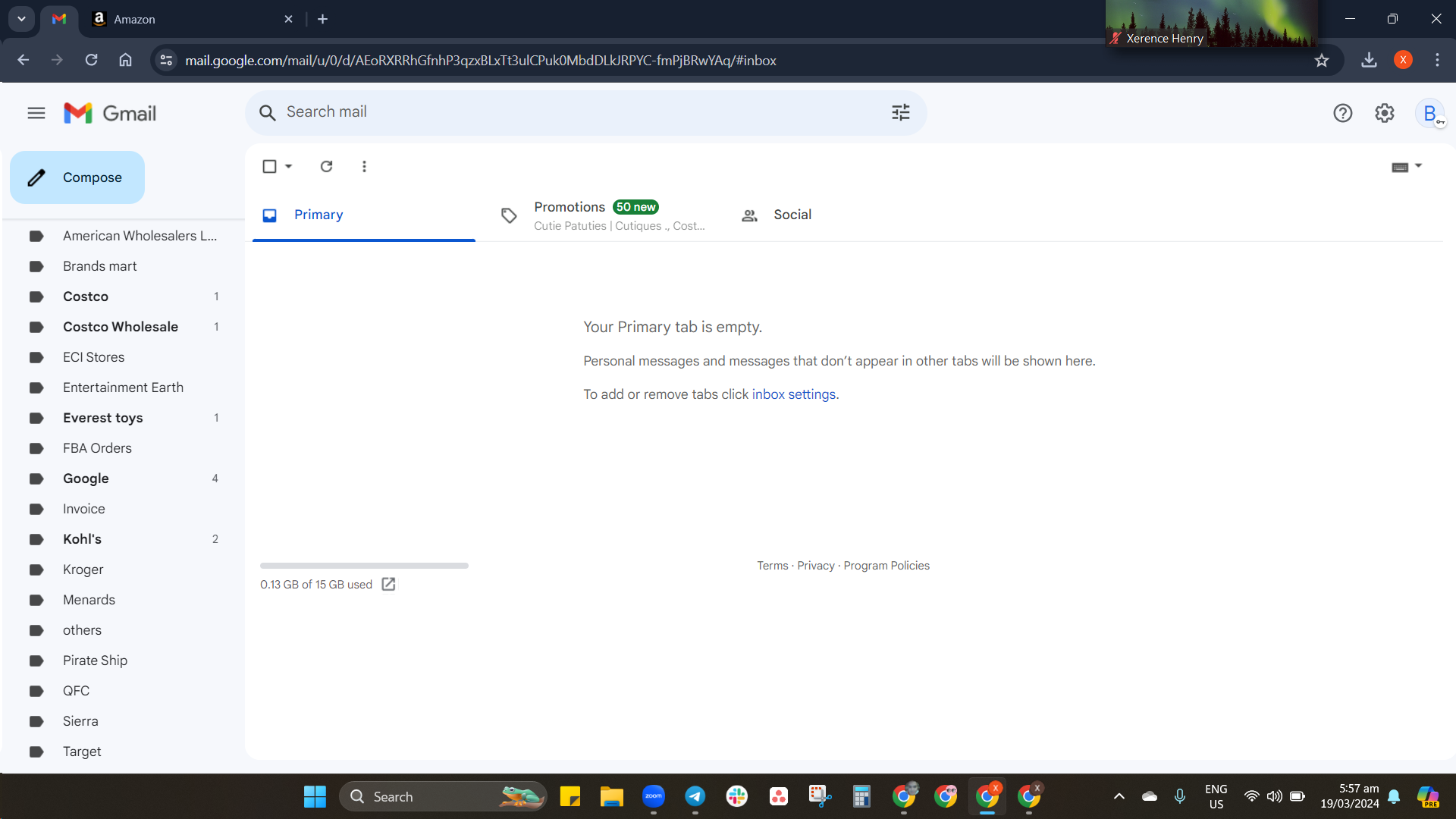Switch to the Primary tab

tap(364, 215)
